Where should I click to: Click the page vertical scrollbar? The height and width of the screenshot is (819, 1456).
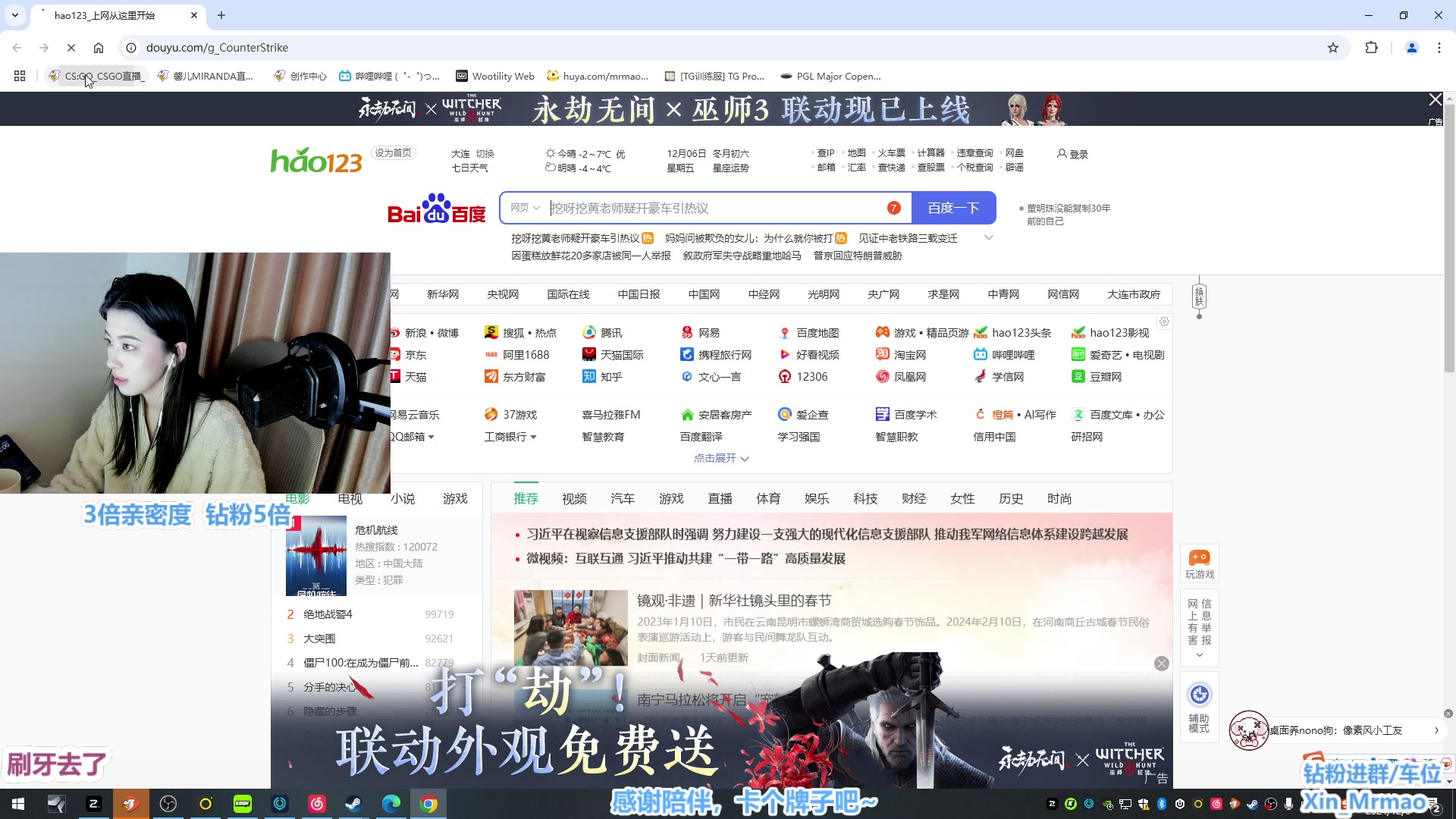pyautogui.click(x=1449, y=238)
